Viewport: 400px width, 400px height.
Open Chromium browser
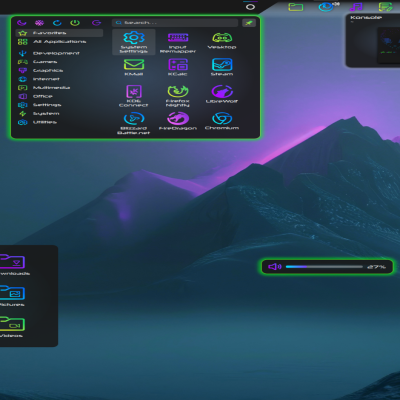222,121
